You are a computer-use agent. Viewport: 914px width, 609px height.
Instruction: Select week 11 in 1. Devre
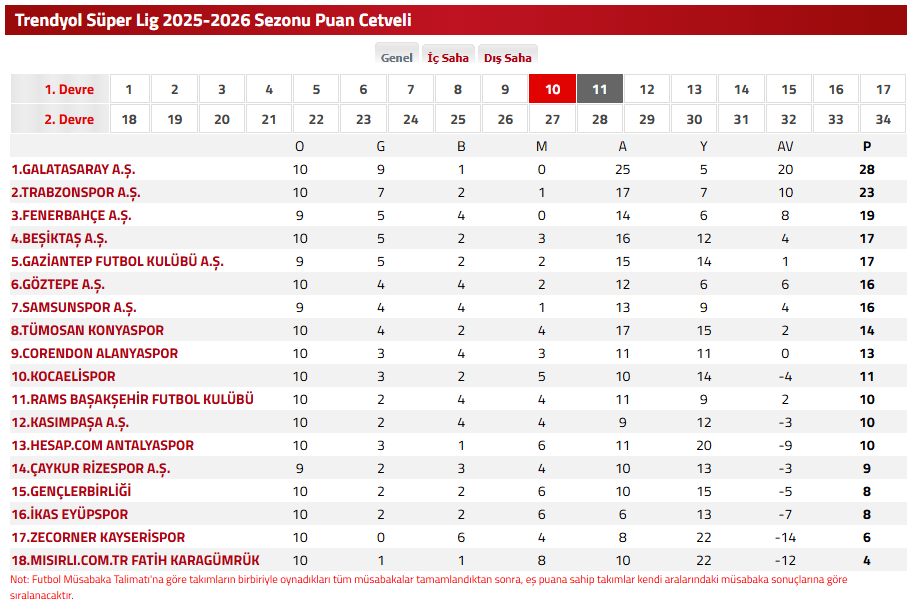pos(600,89)
